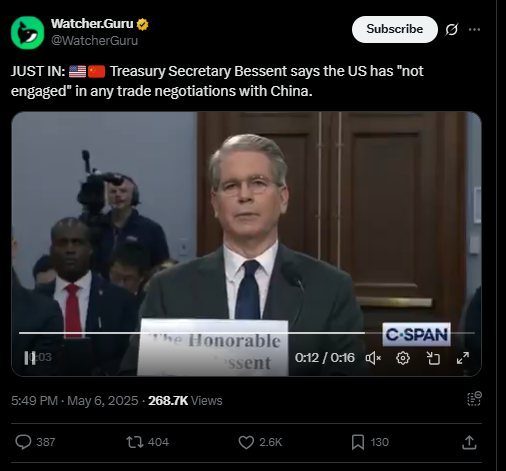506x471 pixels.
Task: Repost the tweet with 404 reposts
Action: pos(135,442)
